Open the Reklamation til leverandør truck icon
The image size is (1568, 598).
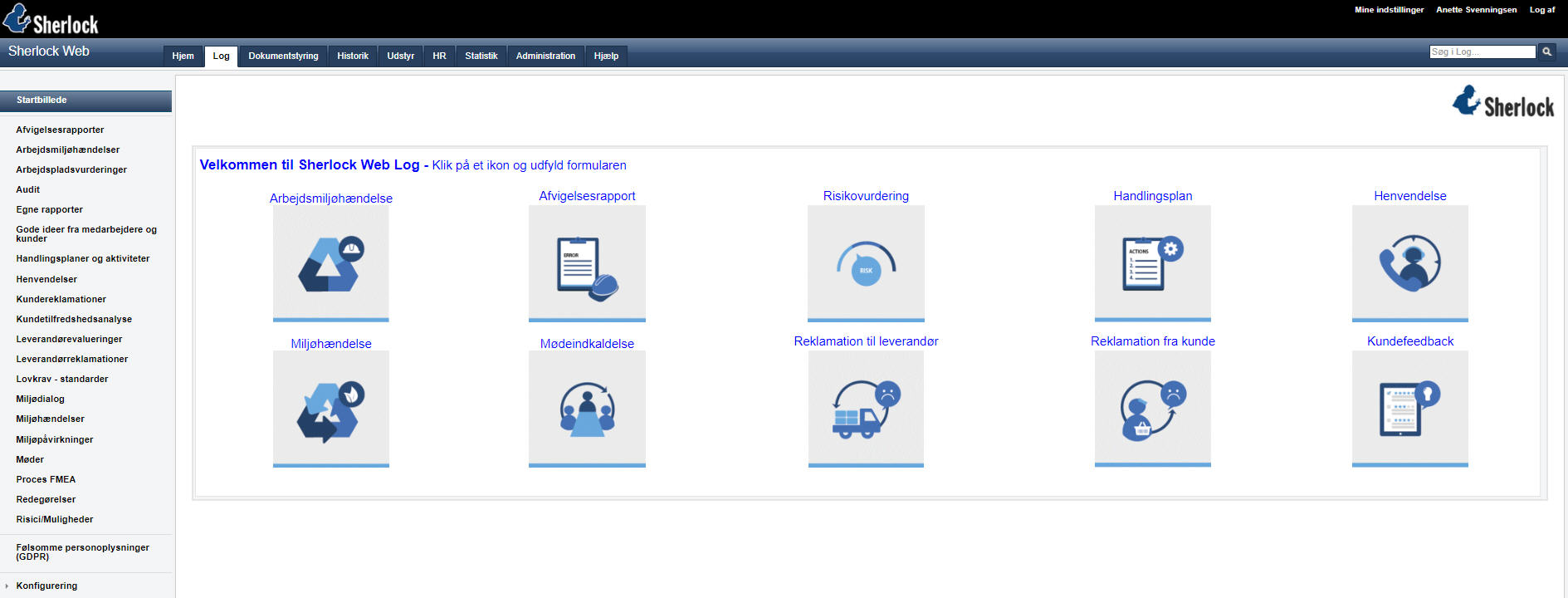click(x=866, y=409)
